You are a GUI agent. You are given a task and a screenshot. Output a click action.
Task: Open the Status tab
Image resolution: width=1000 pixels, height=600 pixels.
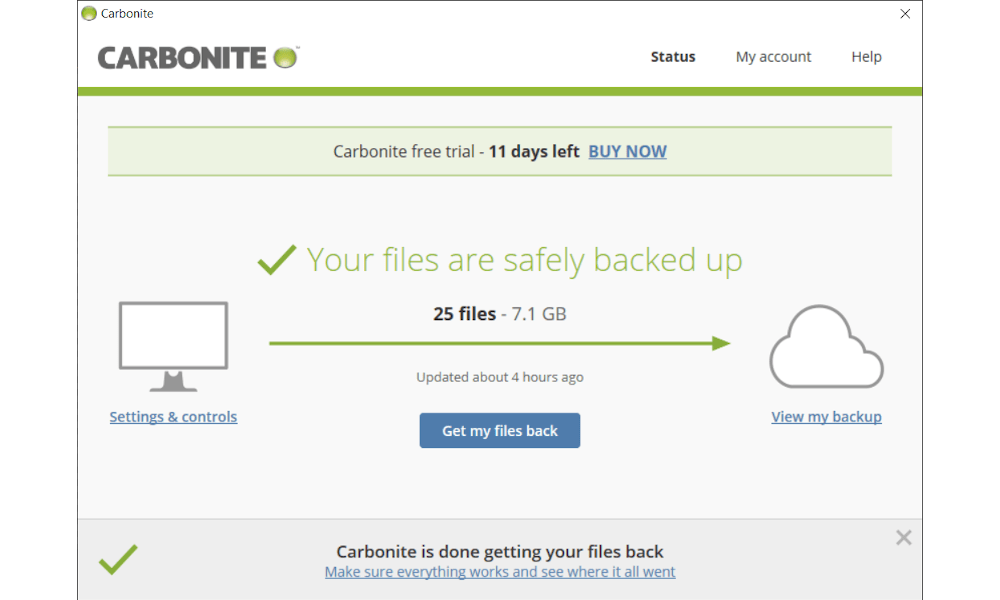pos(673,57)
